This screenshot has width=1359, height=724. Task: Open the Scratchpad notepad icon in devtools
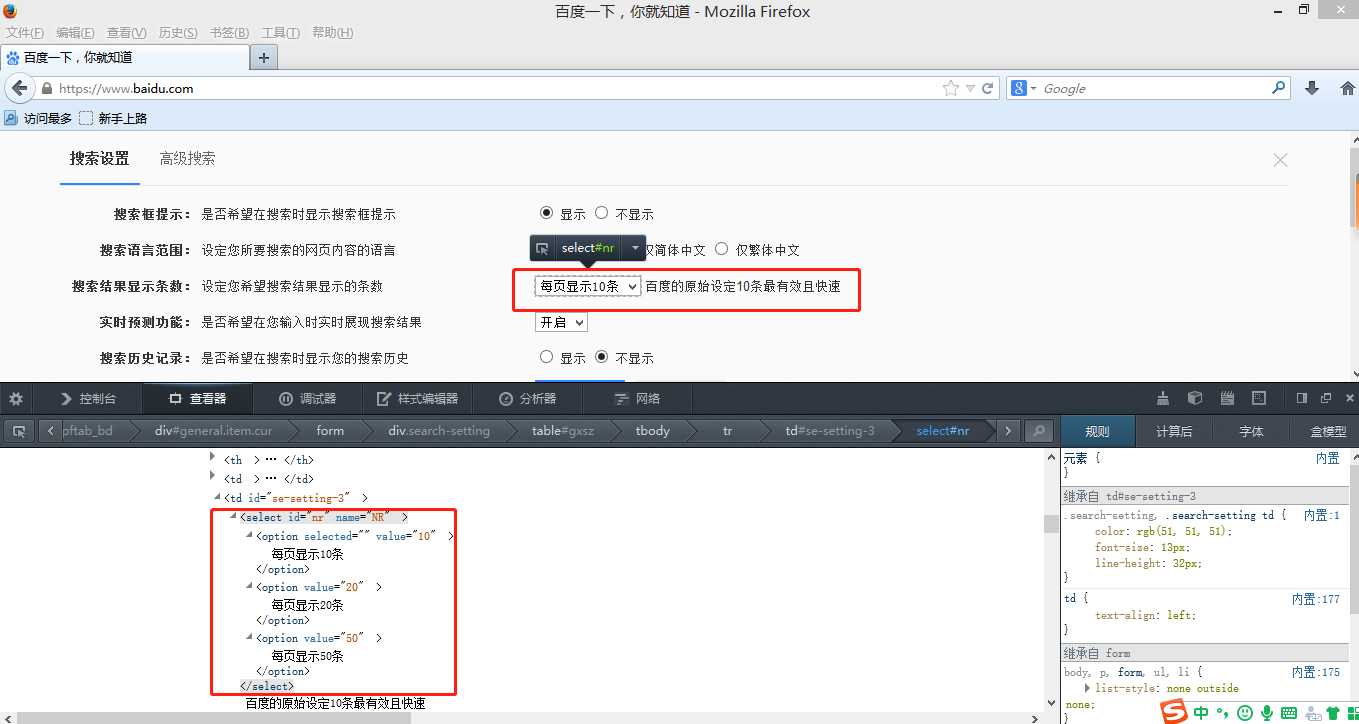(x=1227, y=398)
